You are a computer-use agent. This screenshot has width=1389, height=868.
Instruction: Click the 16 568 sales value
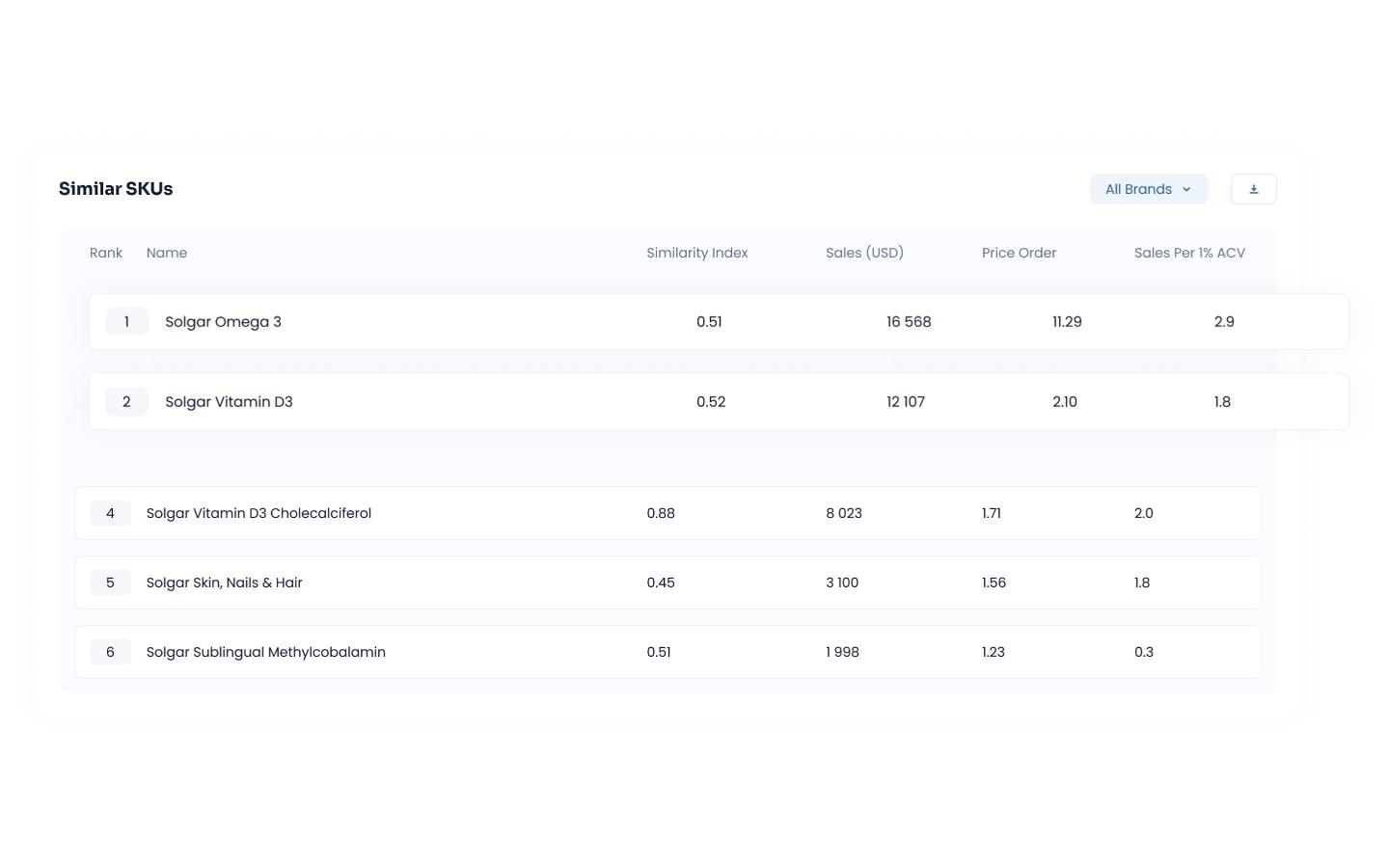coord(909,322)
